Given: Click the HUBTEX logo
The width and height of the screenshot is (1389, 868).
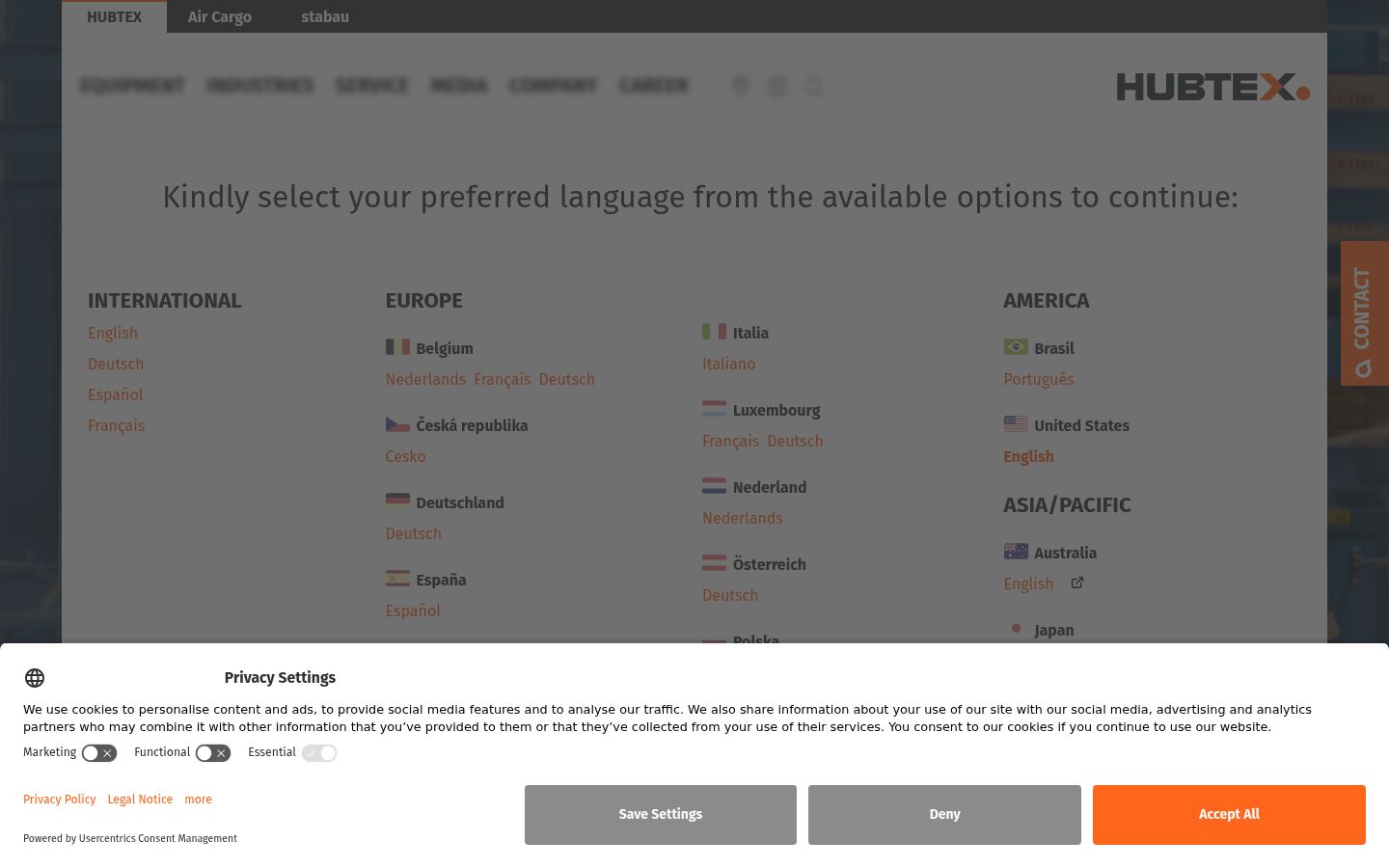Looking at the screenshot, I should click(x=1213, y=87).
